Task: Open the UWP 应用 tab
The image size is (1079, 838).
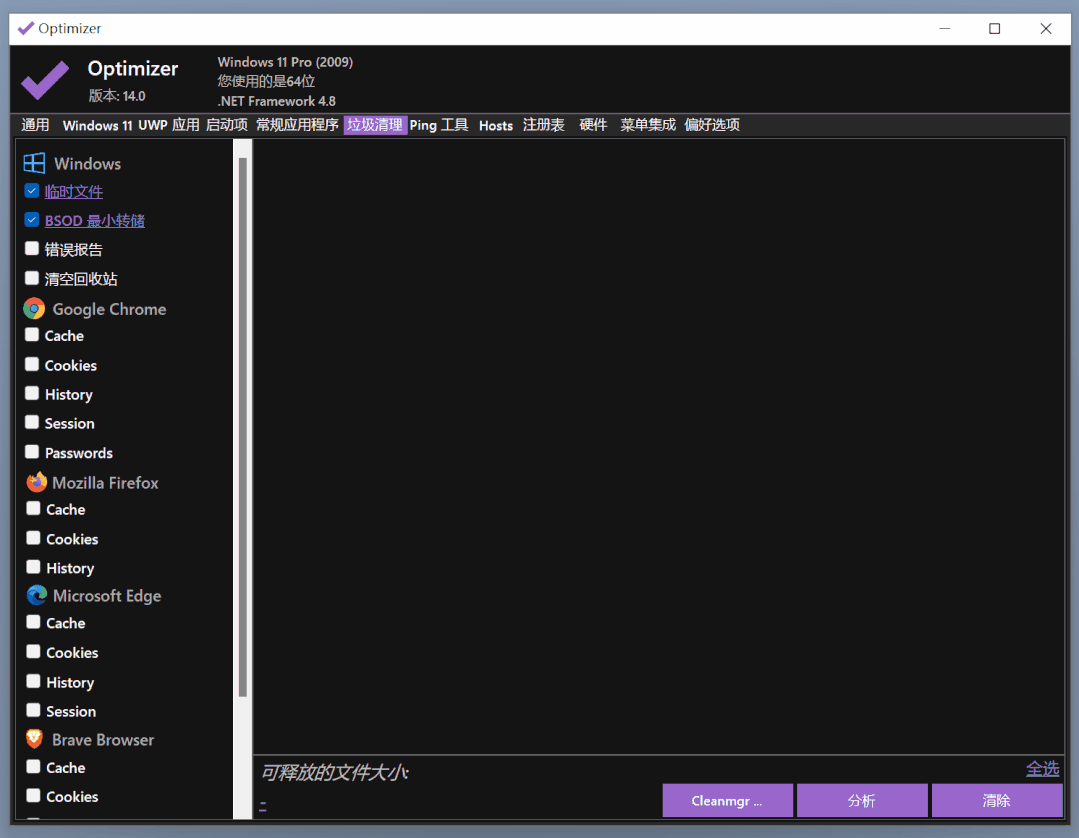Action: [169, 125]
